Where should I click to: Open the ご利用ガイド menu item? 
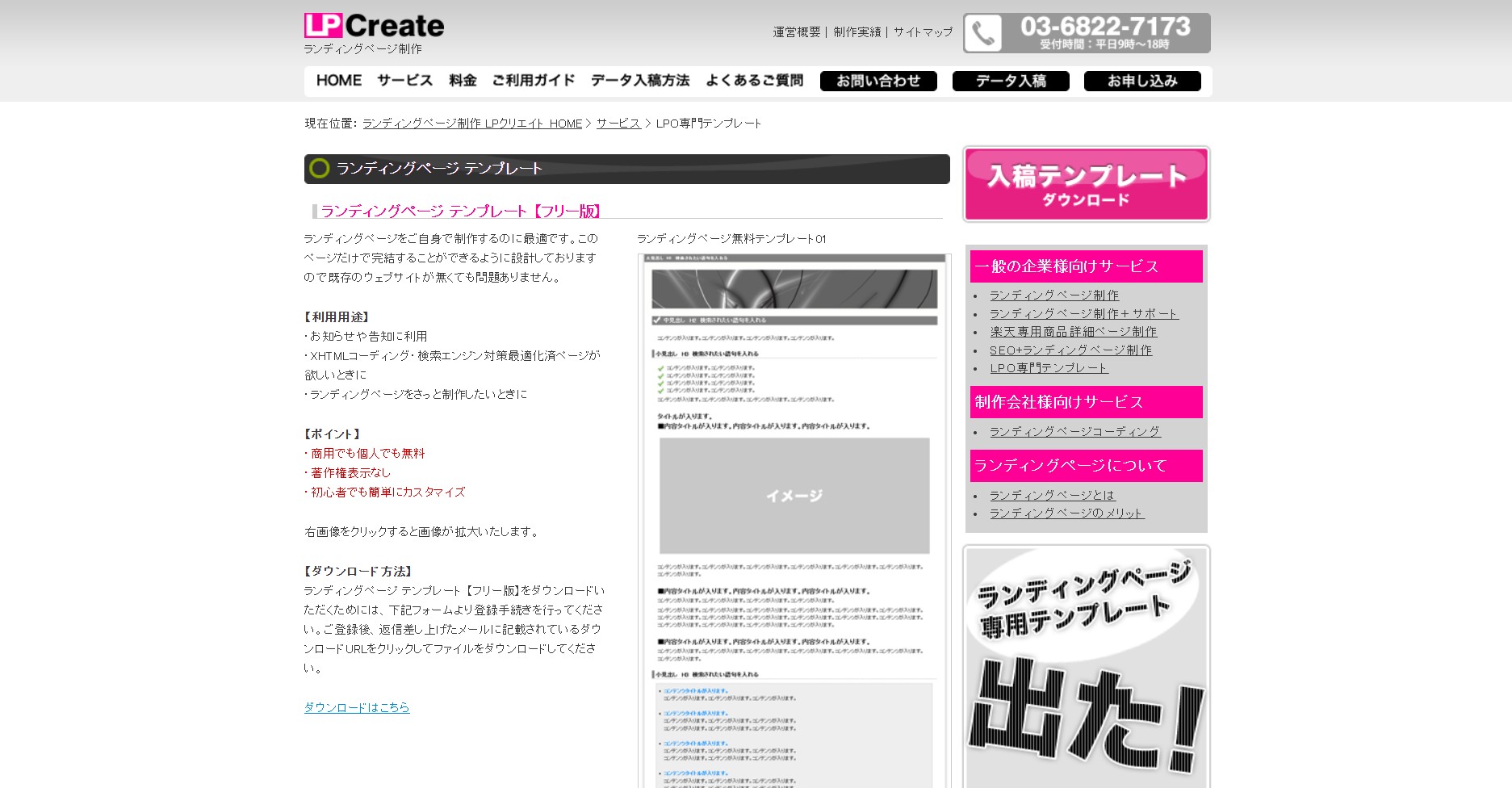click(533, 81)
